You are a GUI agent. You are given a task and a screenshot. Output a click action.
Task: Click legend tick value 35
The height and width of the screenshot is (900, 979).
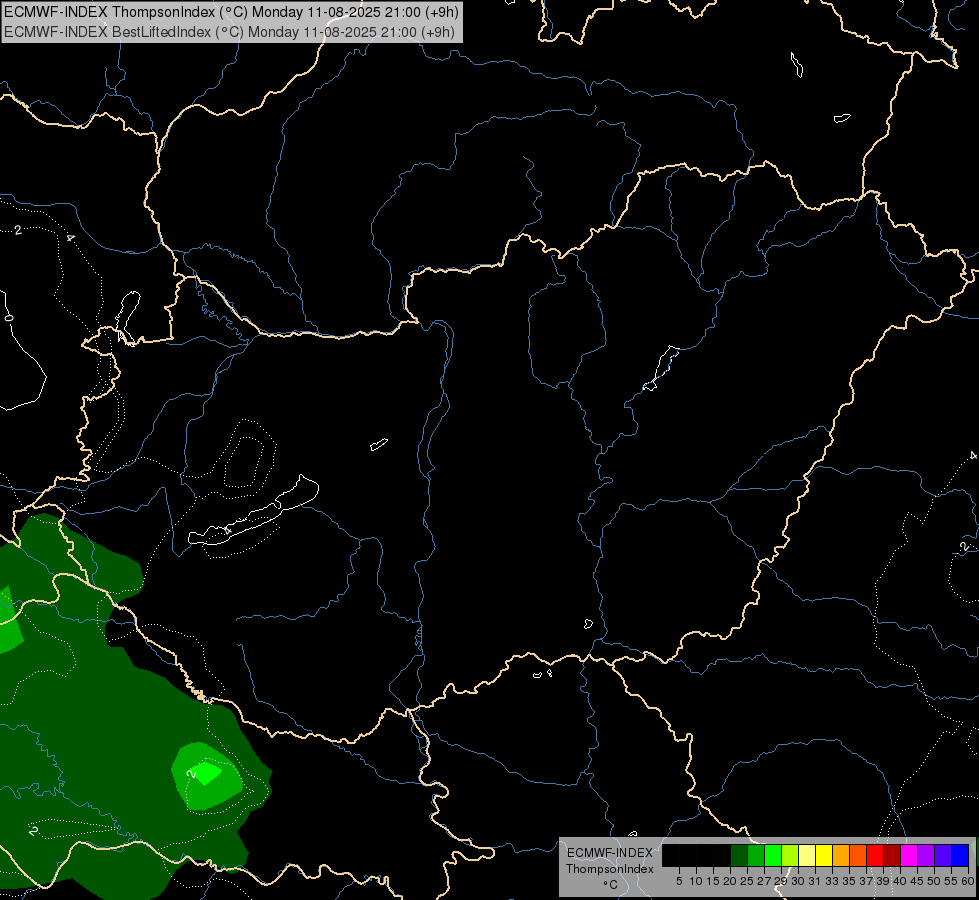[x=849, y=881]
